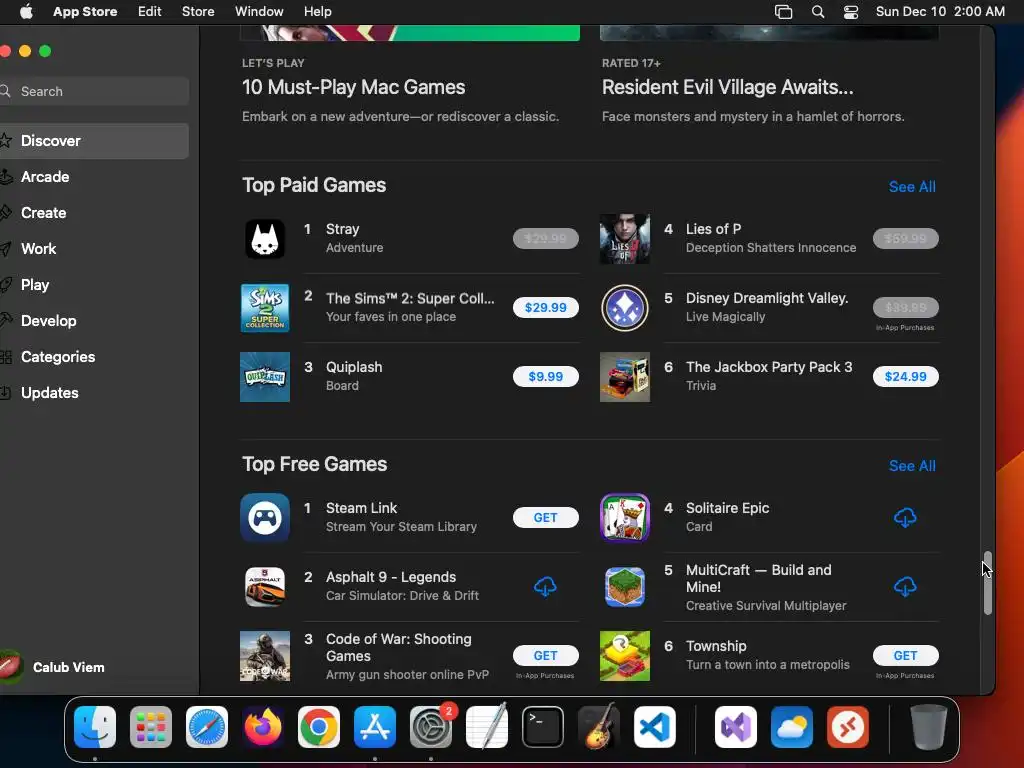Screen dimensions: 1024x768
Task: Open the Township game icon
Action: [x=624, y=656]
